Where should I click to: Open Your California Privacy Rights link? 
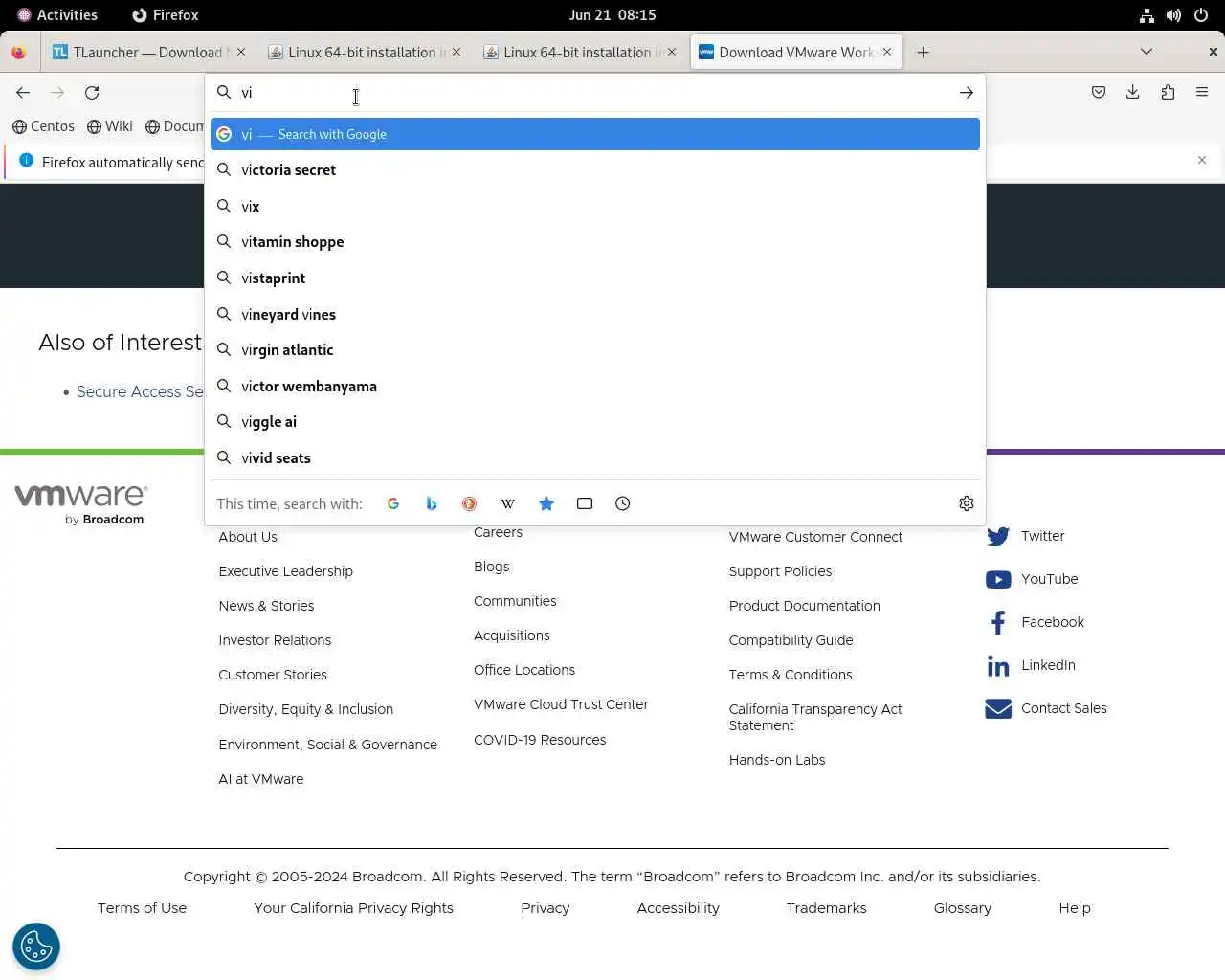(x=353, y=908)
